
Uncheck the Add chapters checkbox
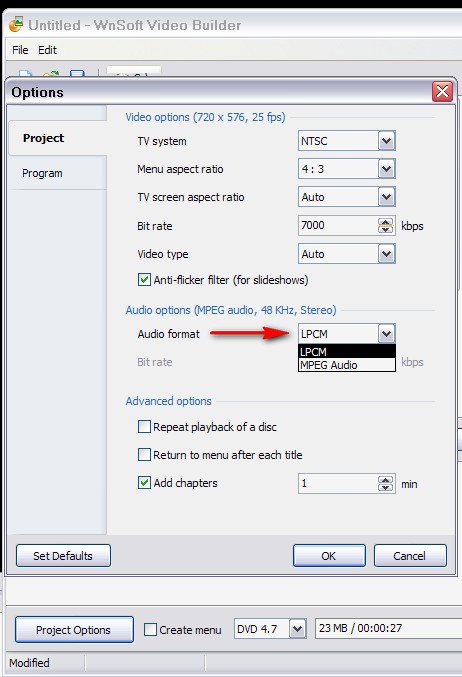click(144, 483)
